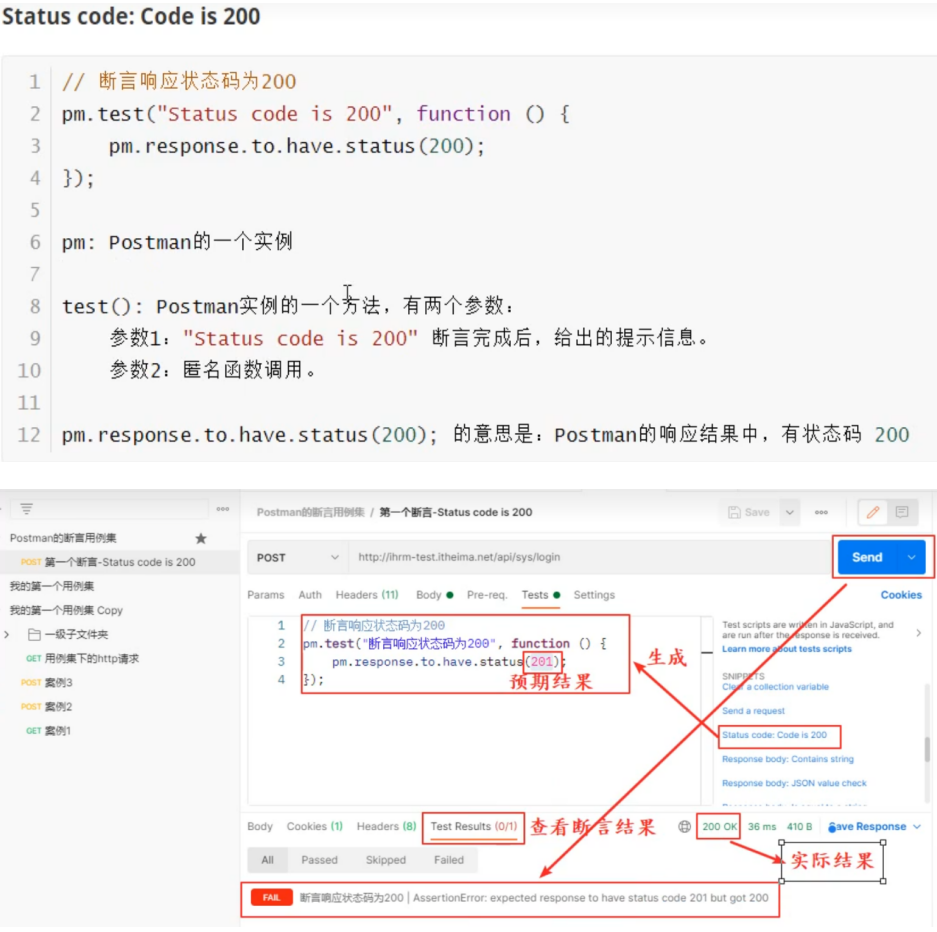Select the Tests tab
Viewport: 937px width, 932px height.
click(540, 595)
